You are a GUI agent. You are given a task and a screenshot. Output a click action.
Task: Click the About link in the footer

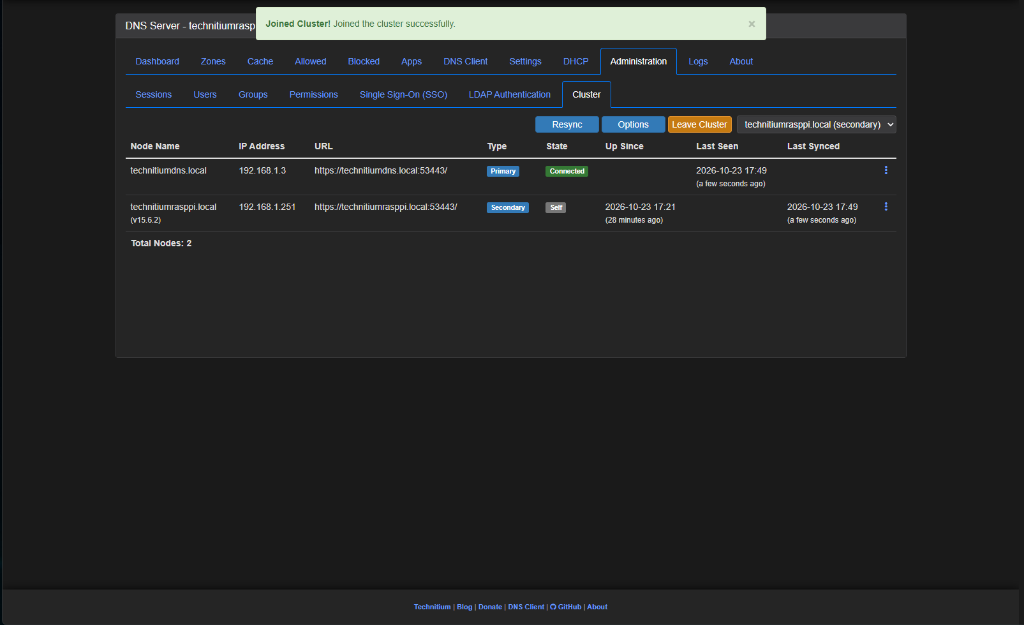[x=597, y=607]
